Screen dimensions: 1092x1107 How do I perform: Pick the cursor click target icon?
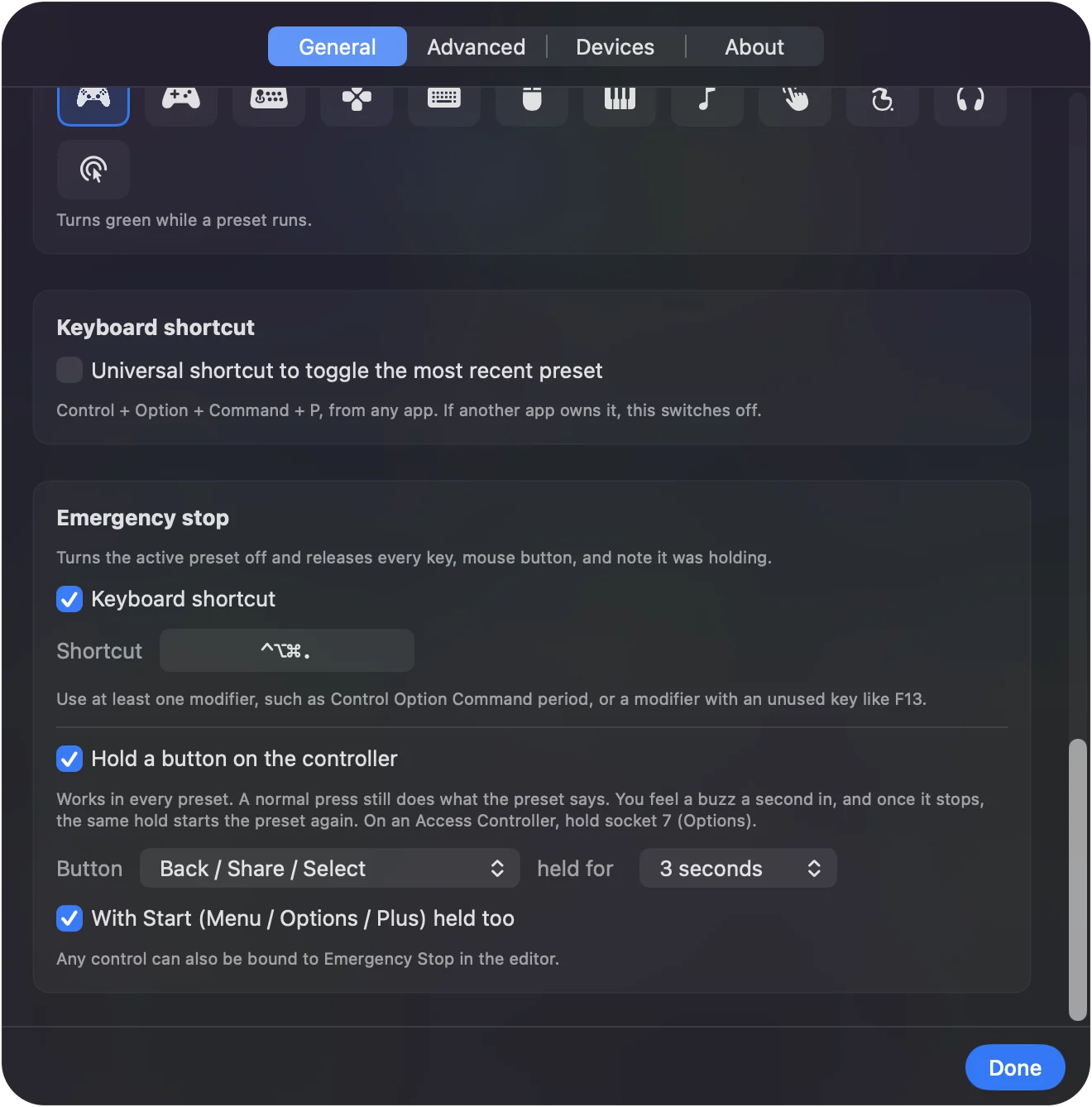click(x=93, y=170)
